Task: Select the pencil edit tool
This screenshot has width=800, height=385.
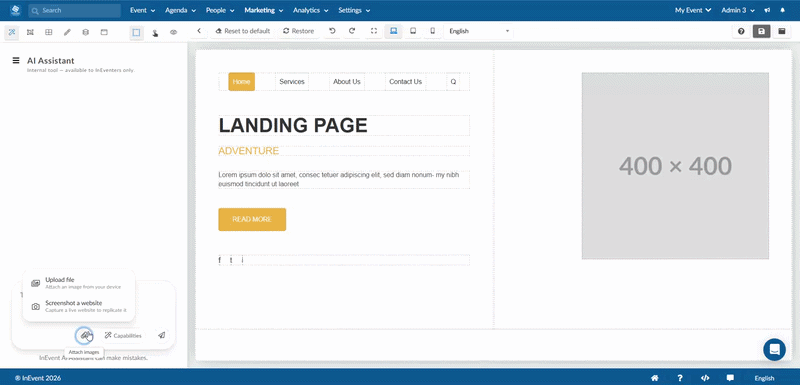Action: 67,32
